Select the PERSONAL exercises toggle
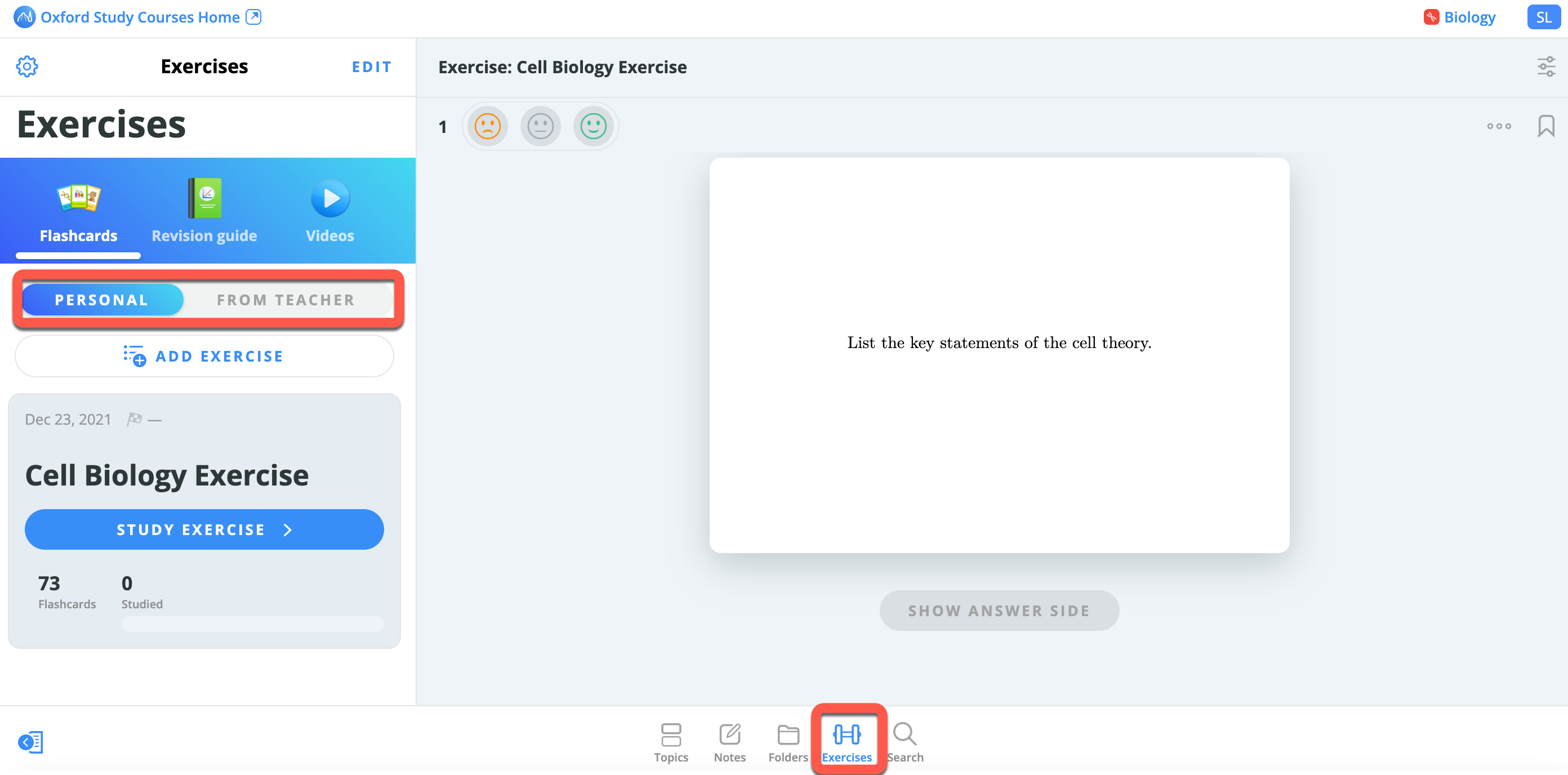 pyautogui.click(x=103, y=300)
